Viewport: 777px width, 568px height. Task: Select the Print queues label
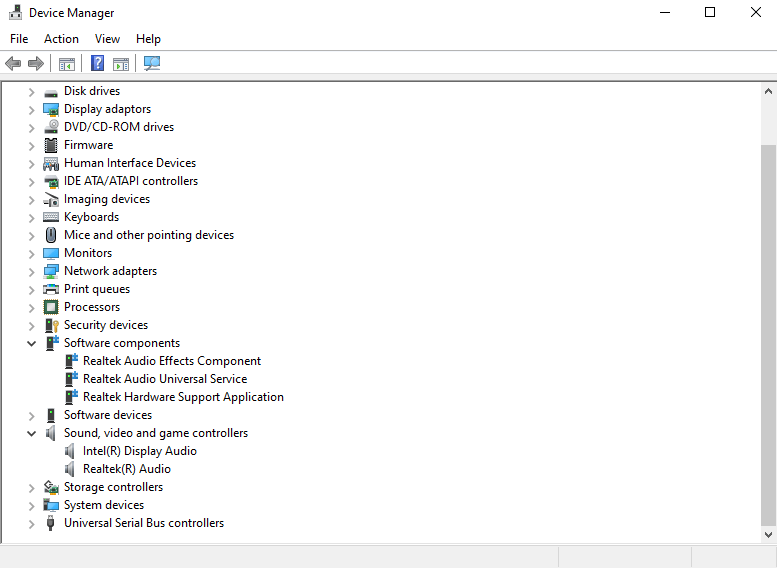[97, 289]
